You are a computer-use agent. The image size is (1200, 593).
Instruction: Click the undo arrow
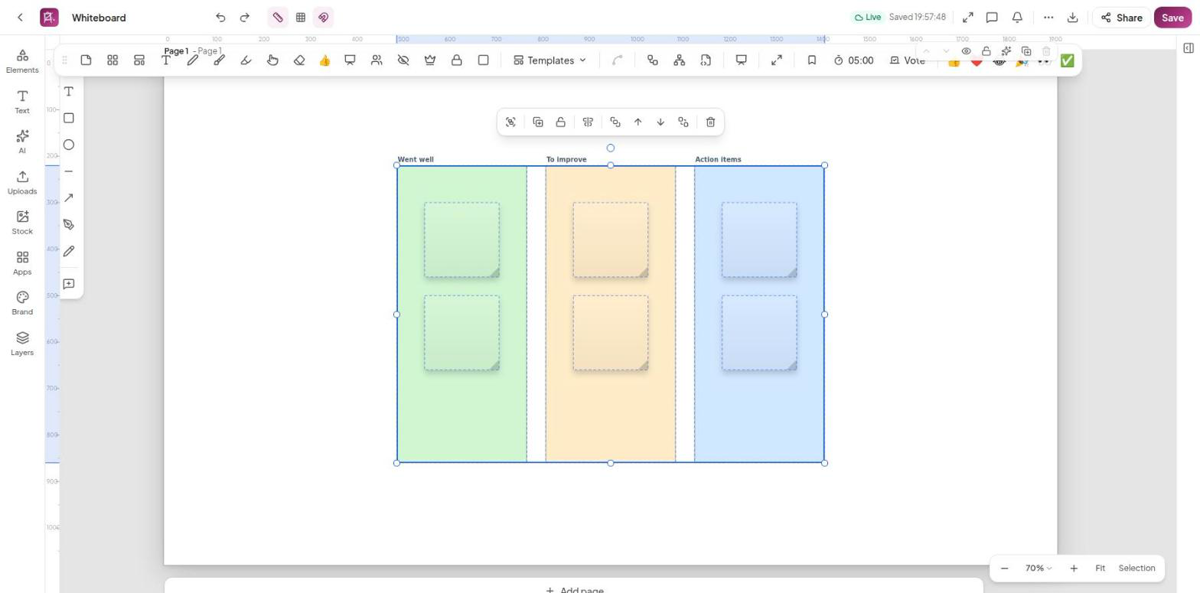(221, 17)
